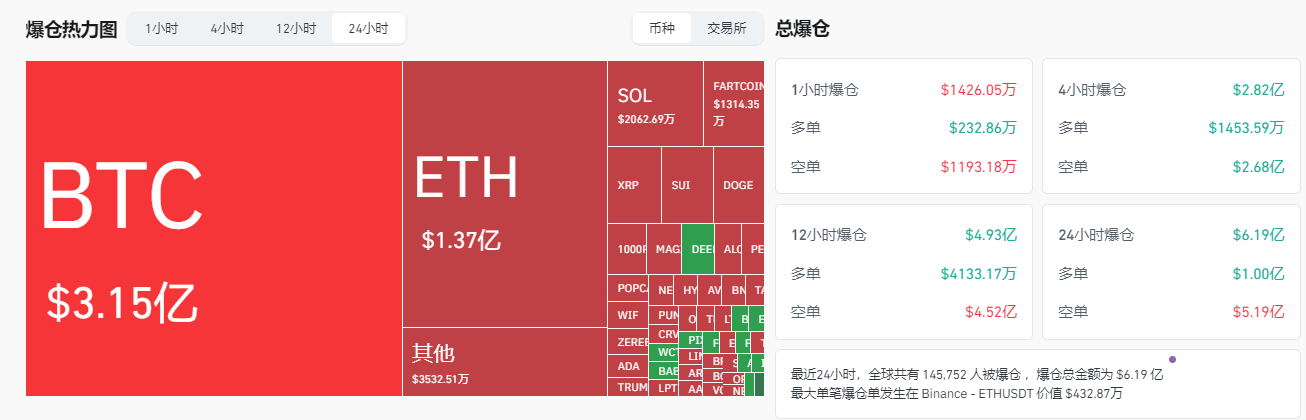Click the $1193.18万 short liquidation value

(979, 166)
